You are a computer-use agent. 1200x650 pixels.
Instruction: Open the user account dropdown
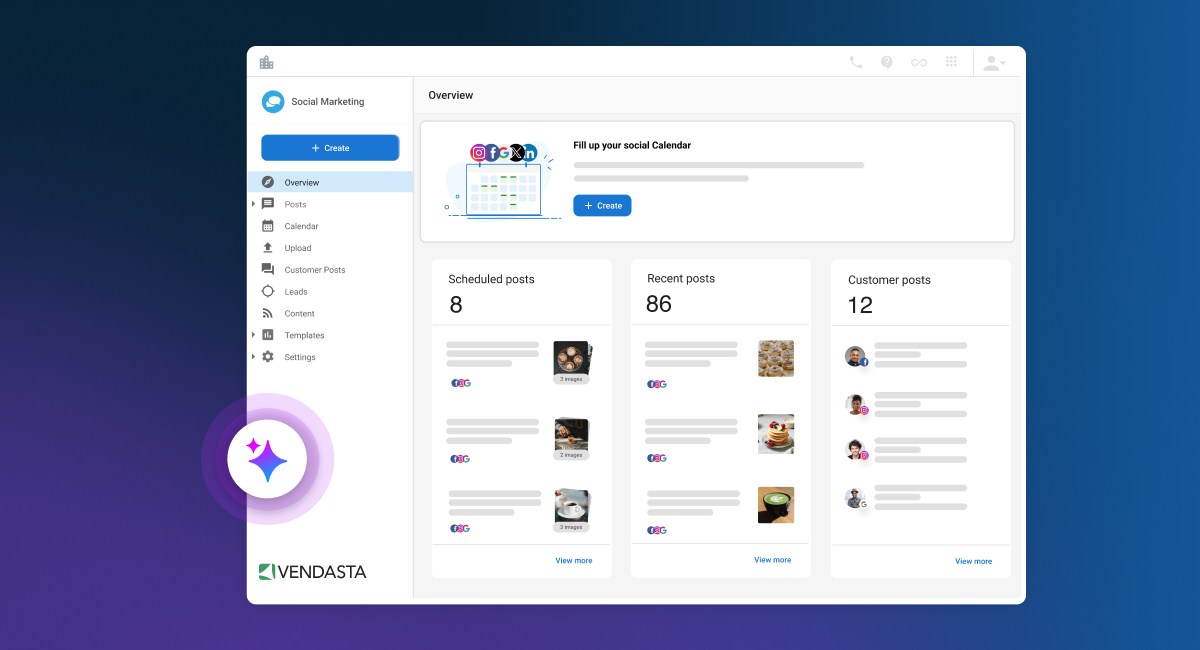click(994, 63)
